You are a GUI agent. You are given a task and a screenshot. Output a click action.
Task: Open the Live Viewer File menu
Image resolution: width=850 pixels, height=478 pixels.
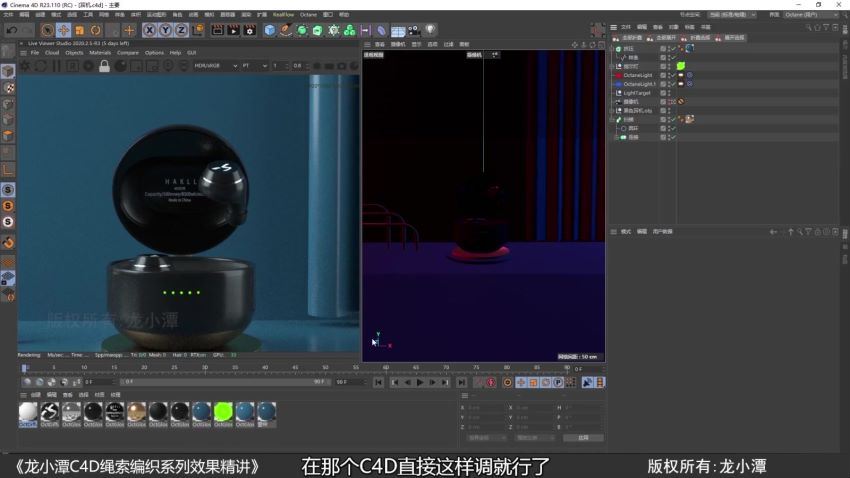coord(35,53)
